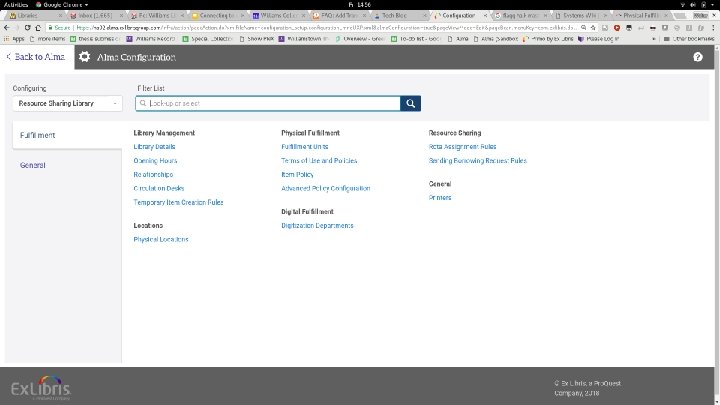Click the Filter List lookup field
Image resolution: width=720 pixels, height=405 pixels.
tap(268, 103)
